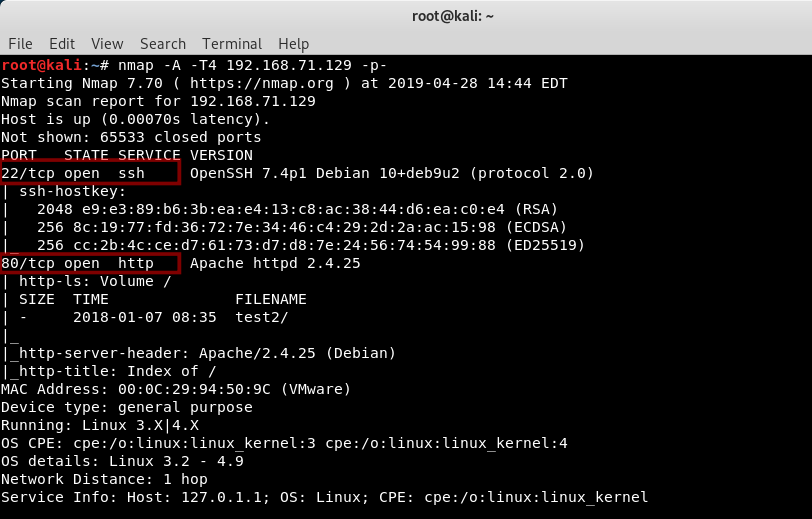Open the File menu
Image resolution: width=812 pixels, height=519 pixels.
pyautogui.click(x=20, y=44)
